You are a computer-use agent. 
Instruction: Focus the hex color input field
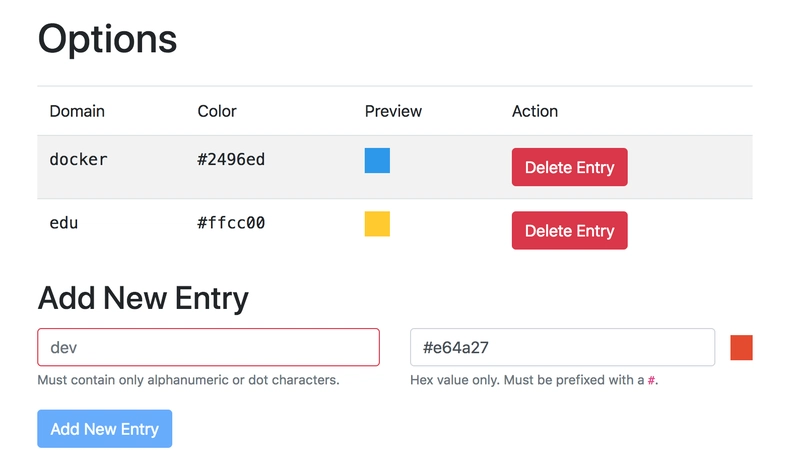(562, 347)
